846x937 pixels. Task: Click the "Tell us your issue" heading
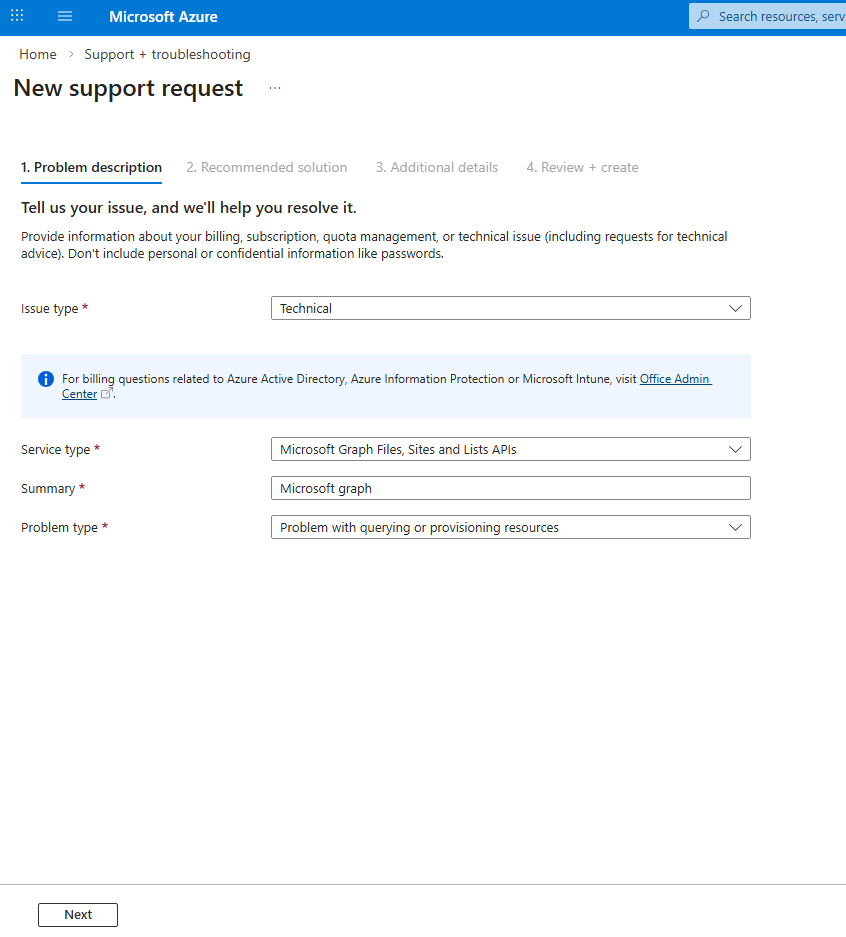(x=189, y=207)
